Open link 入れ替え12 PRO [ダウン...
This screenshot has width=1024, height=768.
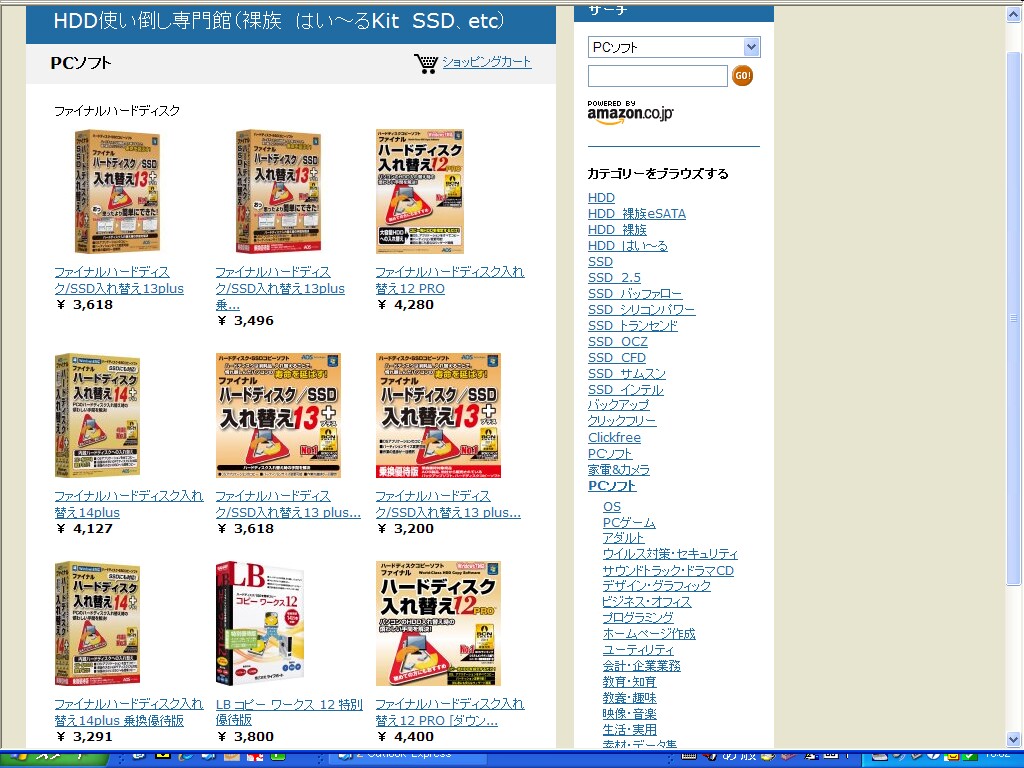click(450, 712)
